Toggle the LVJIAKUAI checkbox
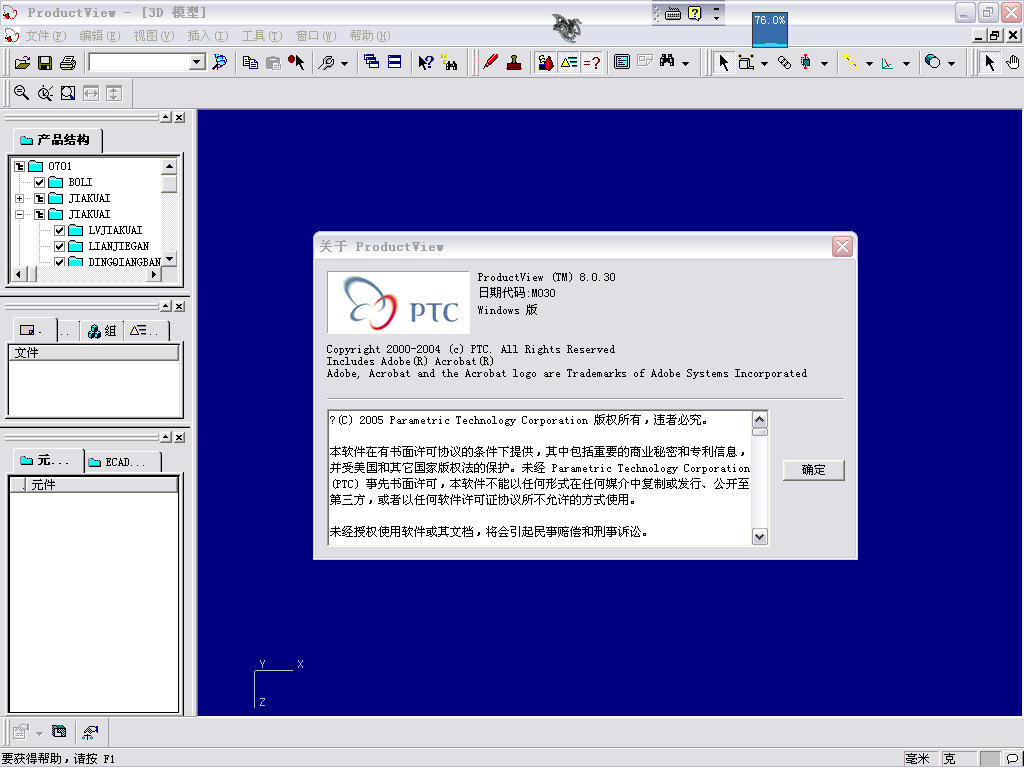The height and width of the screenshot is (768, 1024). pos(59,231)
